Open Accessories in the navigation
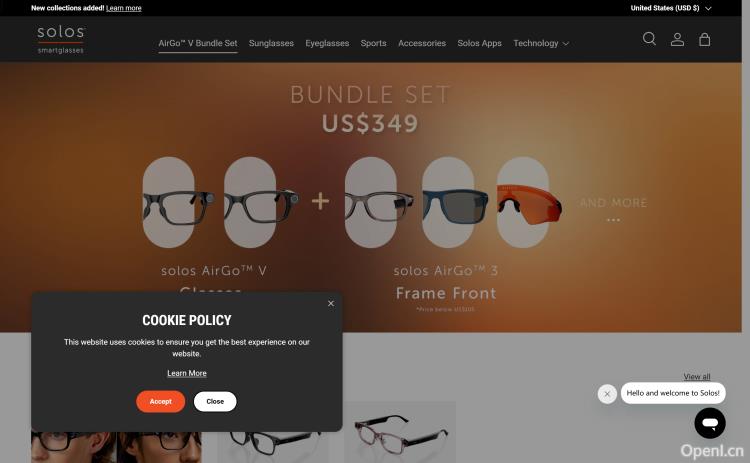 421,43
